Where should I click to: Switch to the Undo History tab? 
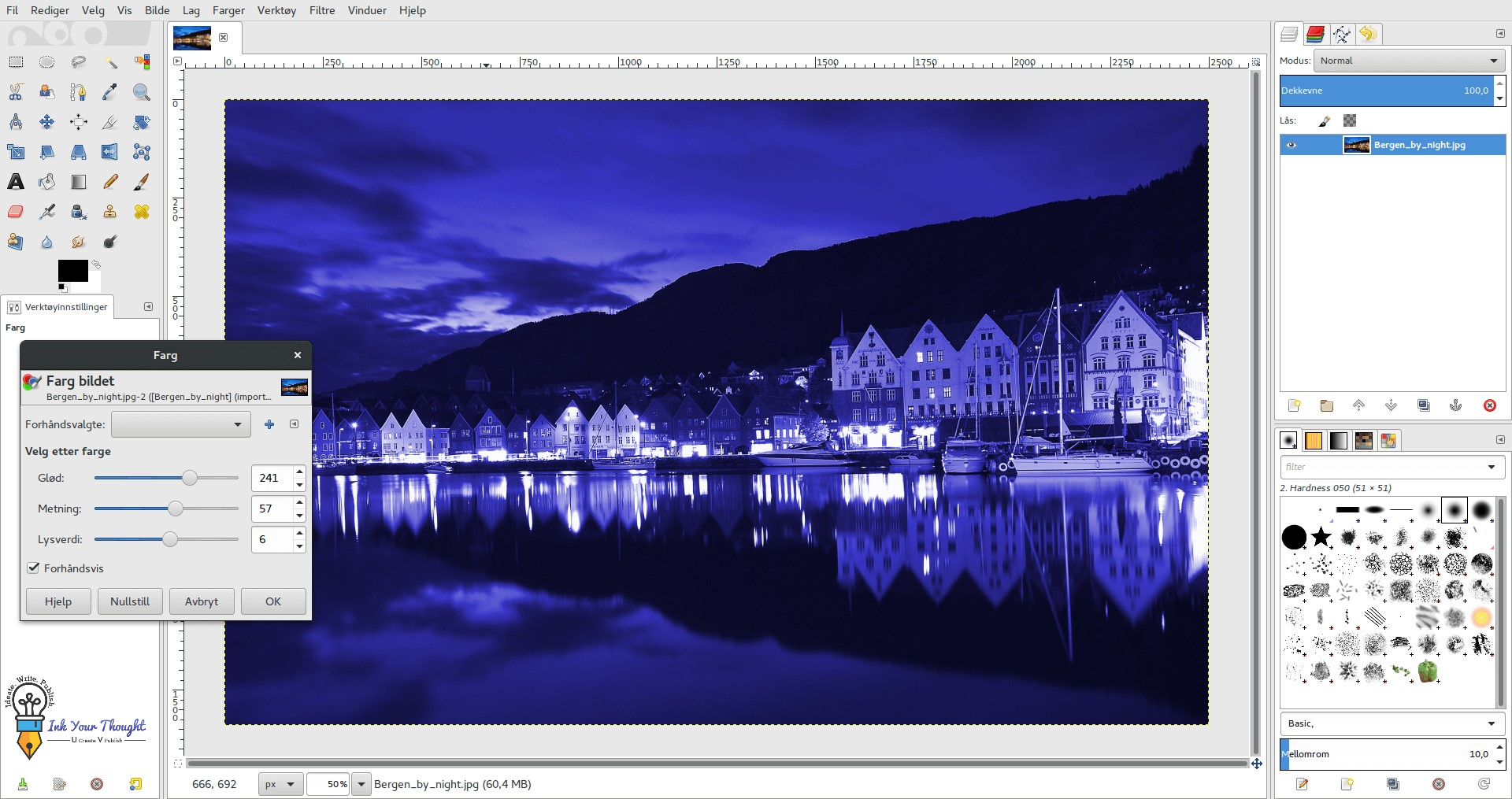pos(1369,34)
